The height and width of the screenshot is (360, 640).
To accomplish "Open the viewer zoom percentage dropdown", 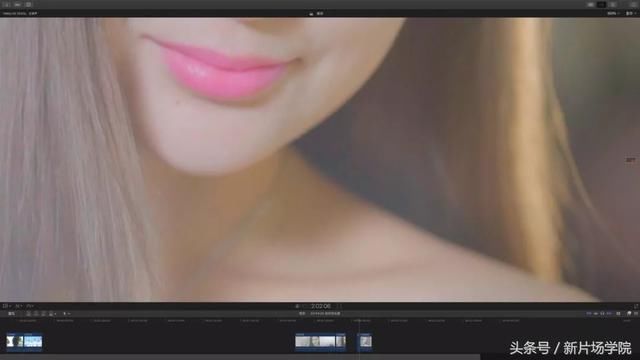I will tap(613, 13).
